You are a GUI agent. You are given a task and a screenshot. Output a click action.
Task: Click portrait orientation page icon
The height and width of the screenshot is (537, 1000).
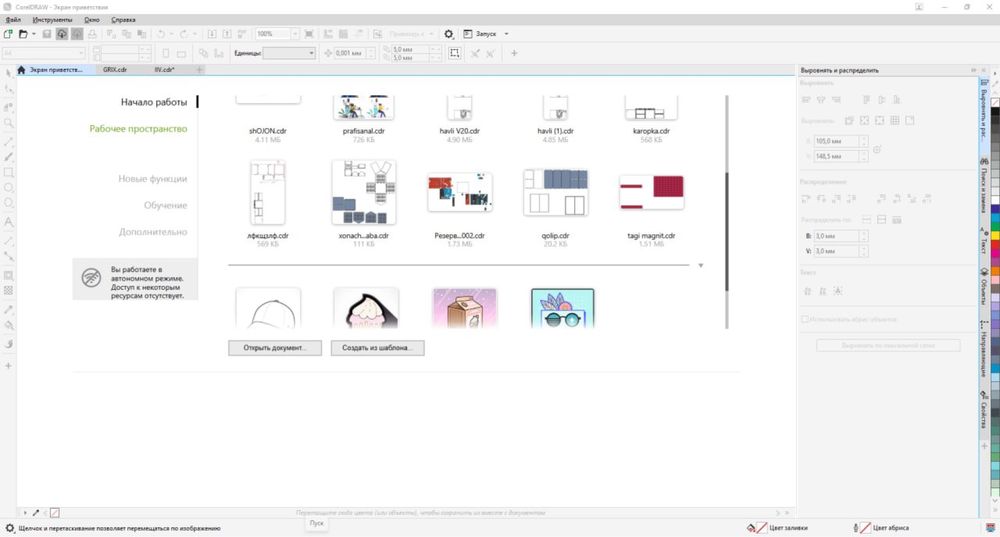tap(166, 54)
